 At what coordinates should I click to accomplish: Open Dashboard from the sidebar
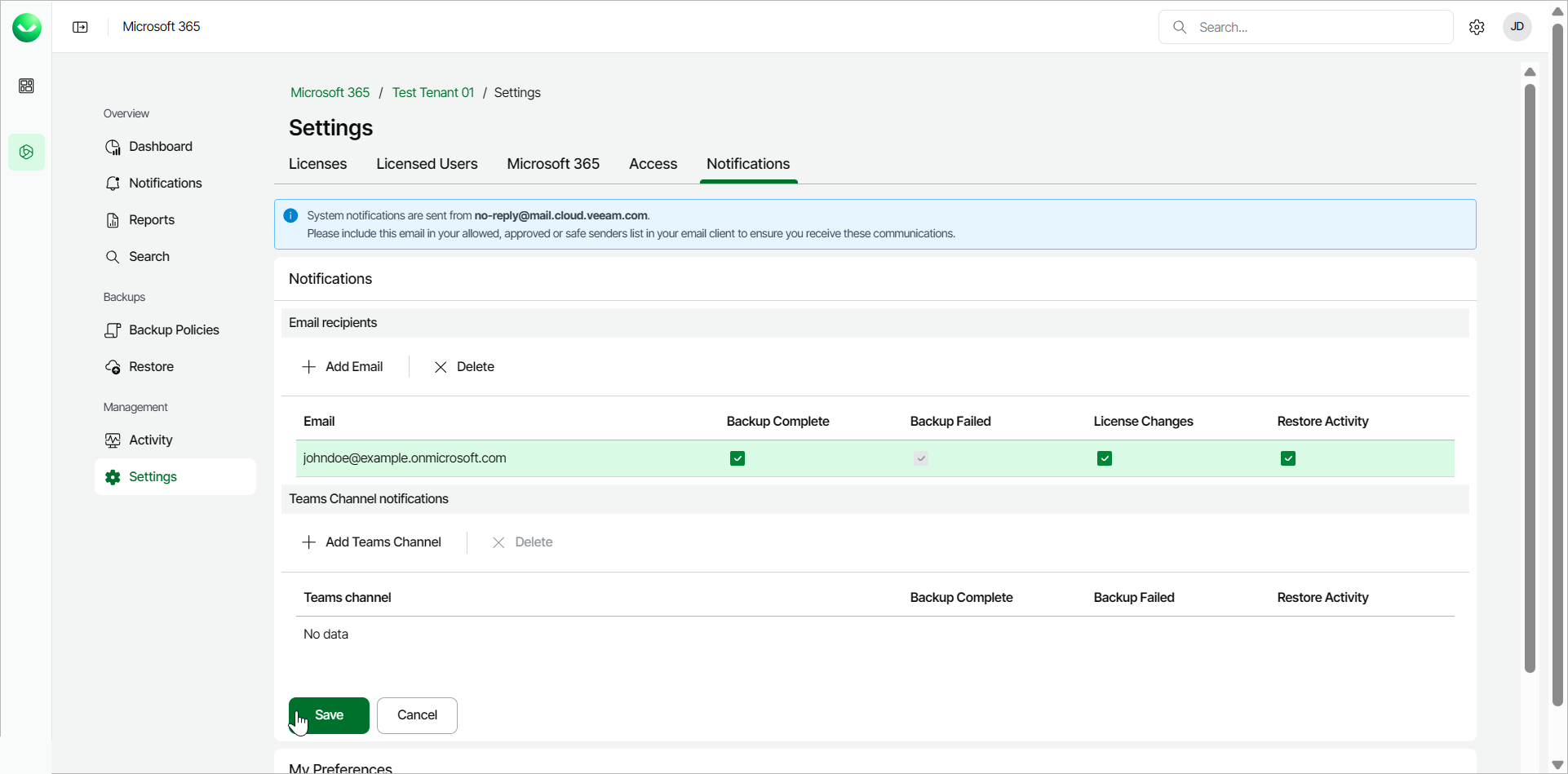pyautogui.click(x=160, y=147)
